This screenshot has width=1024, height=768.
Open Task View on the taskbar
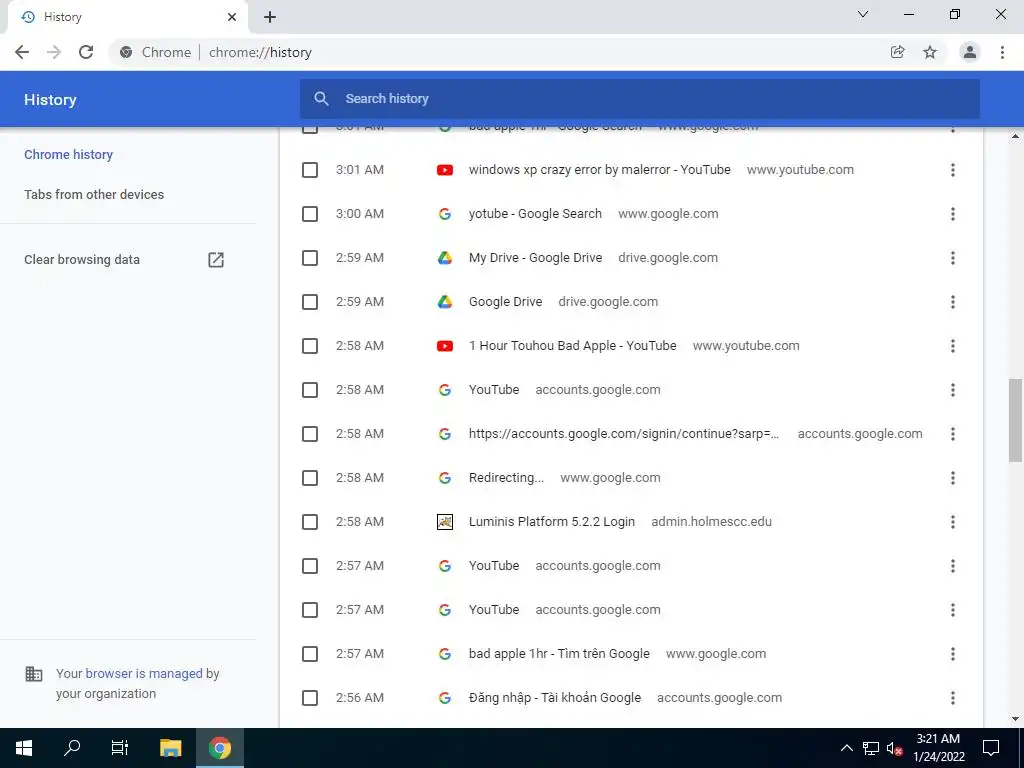click(x=120, y=748)
